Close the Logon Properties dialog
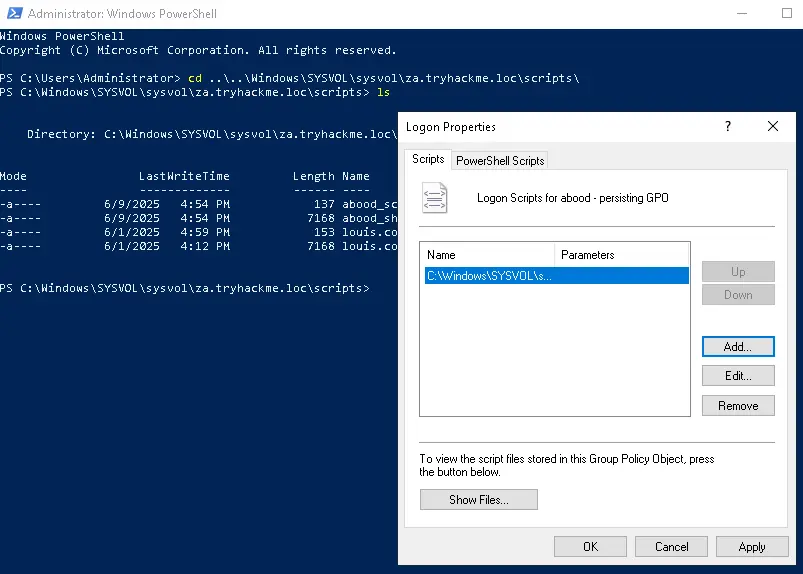Image resolution: width=803 pixels, height=574 pixels. (x=773, y=126)
